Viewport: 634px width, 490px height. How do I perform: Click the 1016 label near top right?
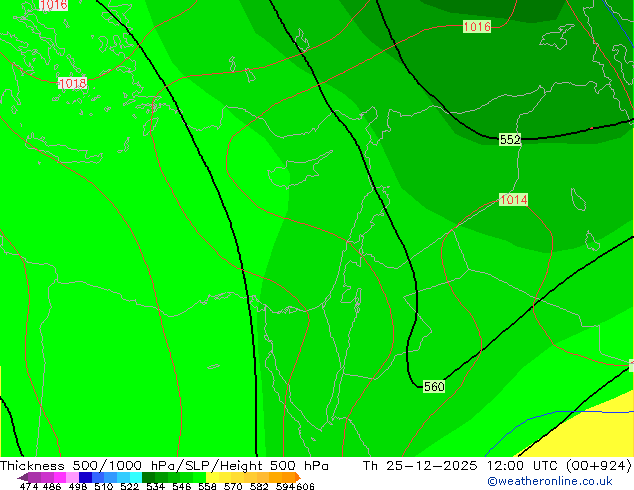coord(477,27)
